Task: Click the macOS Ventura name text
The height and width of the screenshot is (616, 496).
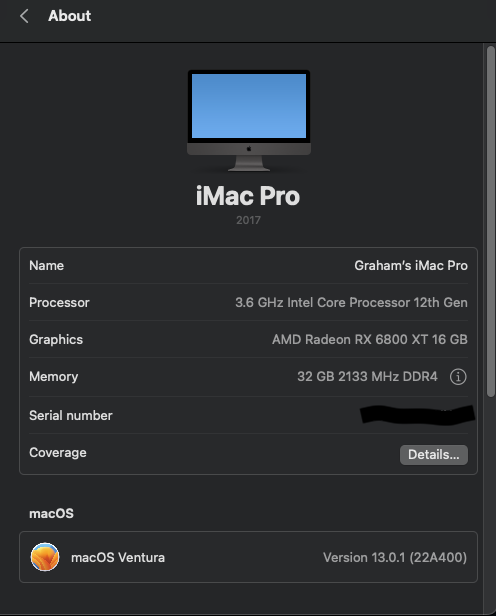Action: click(x=118, y=557)
